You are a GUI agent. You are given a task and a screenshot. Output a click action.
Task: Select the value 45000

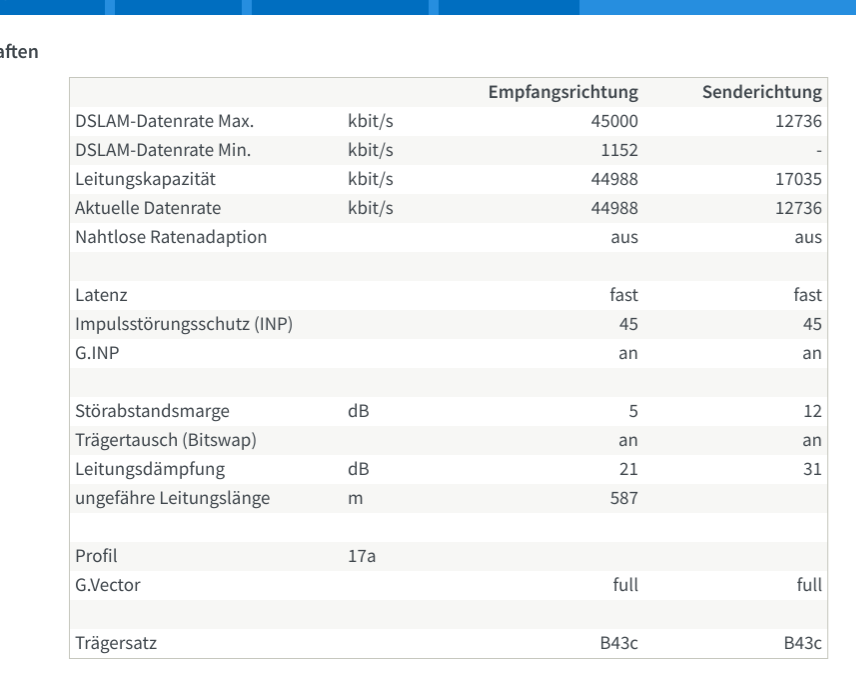click(x=614, y=121)
